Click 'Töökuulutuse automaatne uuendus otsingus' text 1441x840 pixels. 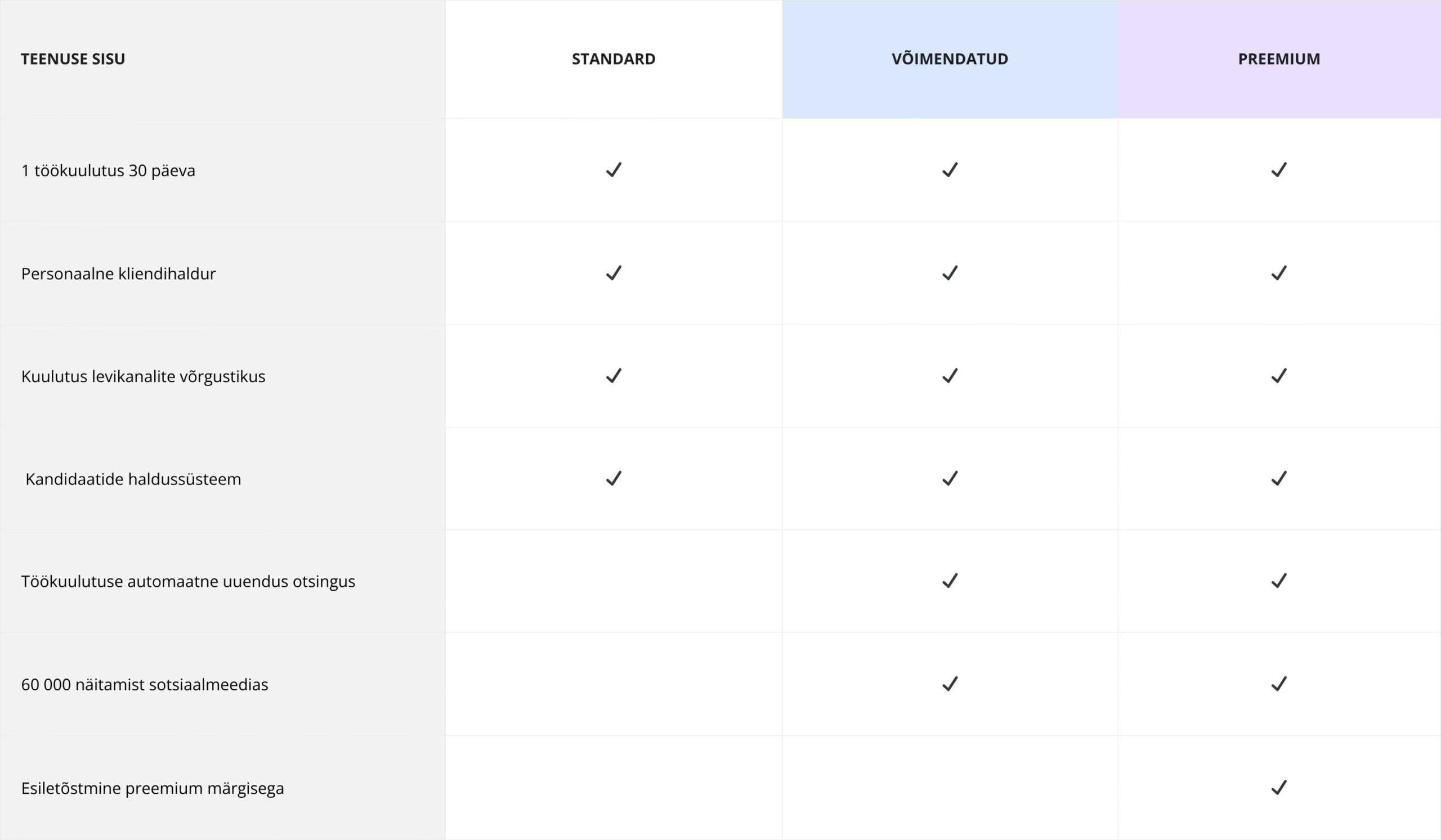point(188,582)
